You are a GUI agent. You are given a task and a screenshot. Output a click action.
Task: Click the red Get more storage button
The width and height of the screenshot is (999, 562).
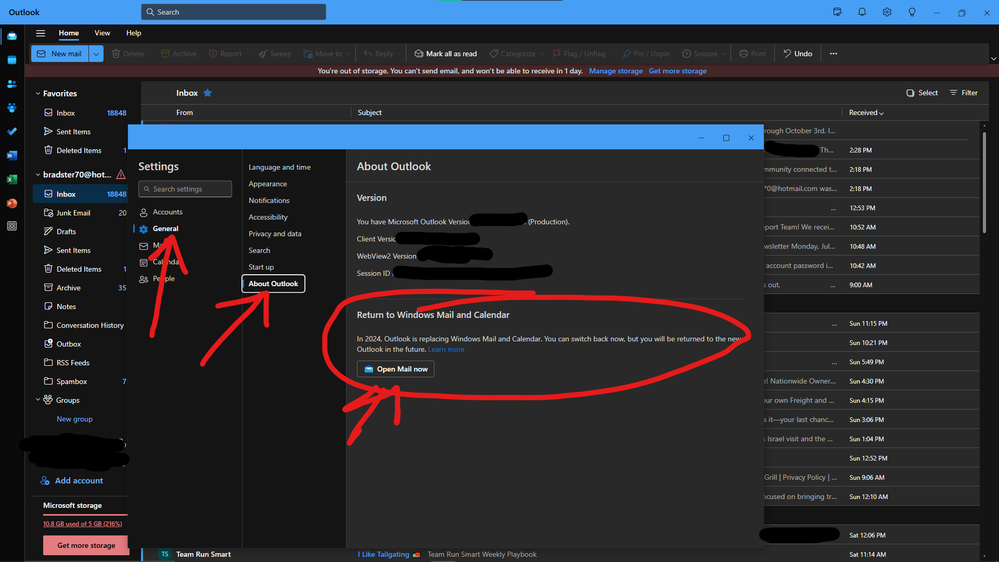click(x=85, y=545)
